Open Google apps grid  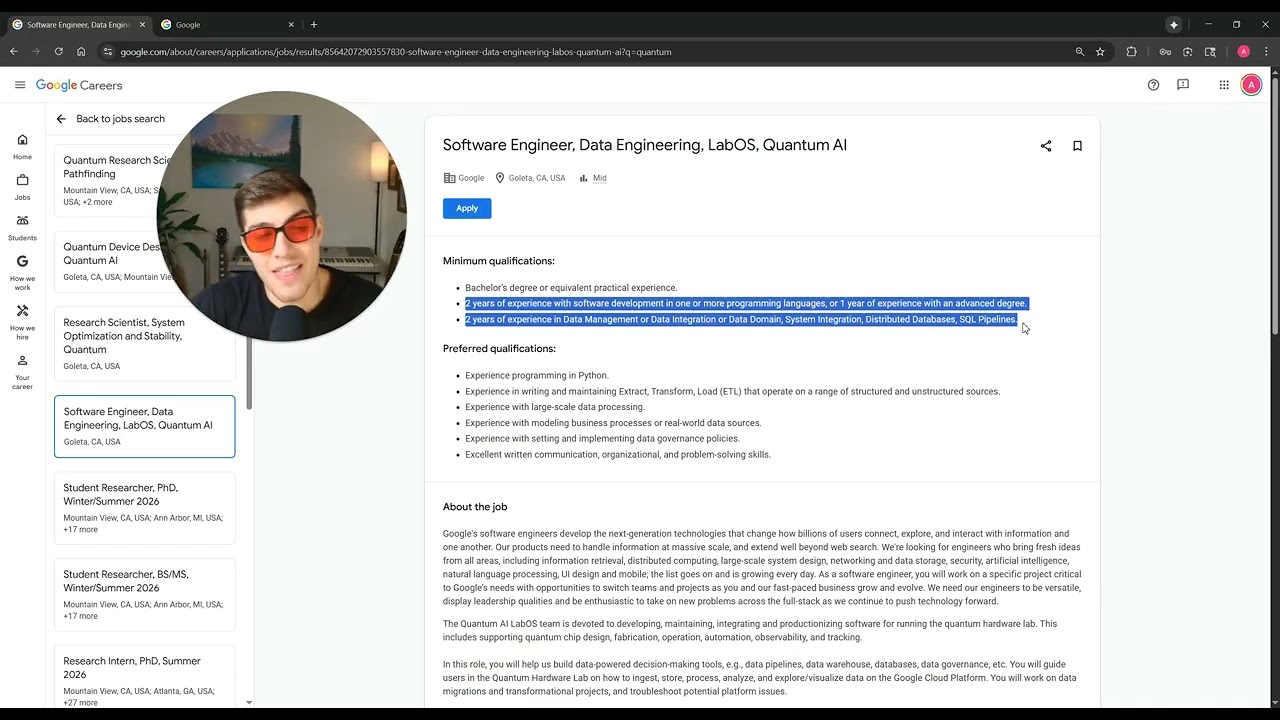coord(1224,85)
